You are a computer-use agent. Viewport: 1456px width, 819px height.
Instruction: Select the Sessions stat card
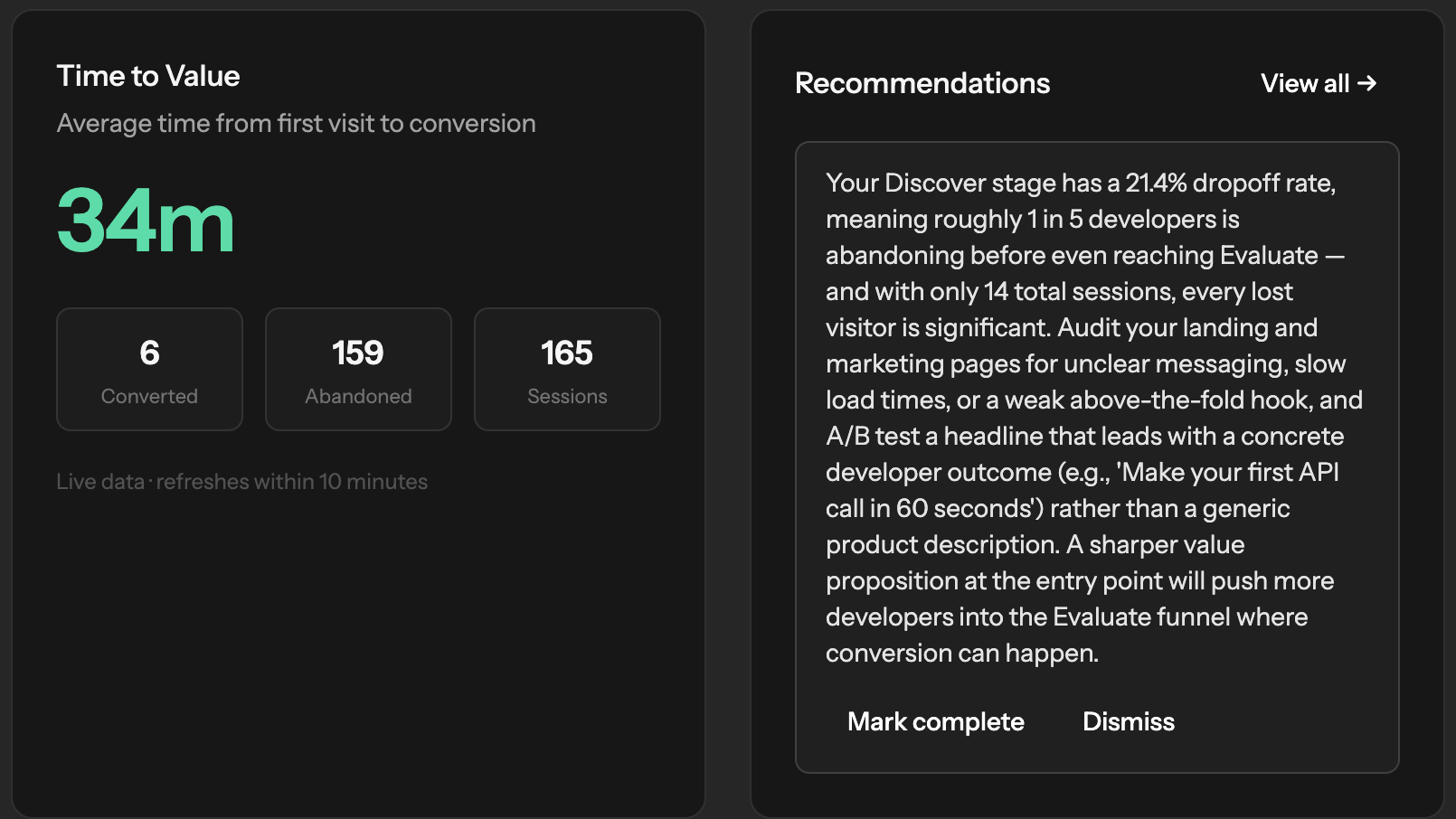click(x=567, y=369)
